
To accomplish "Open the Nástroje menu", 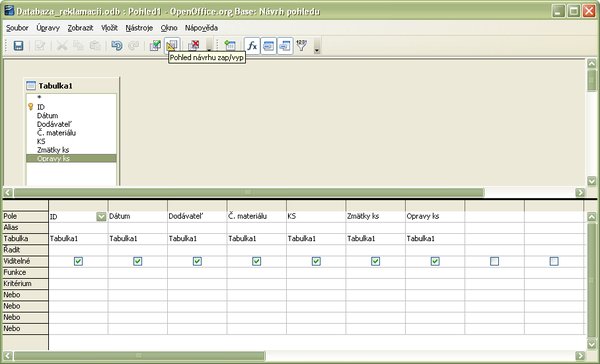I will (139, 28).
